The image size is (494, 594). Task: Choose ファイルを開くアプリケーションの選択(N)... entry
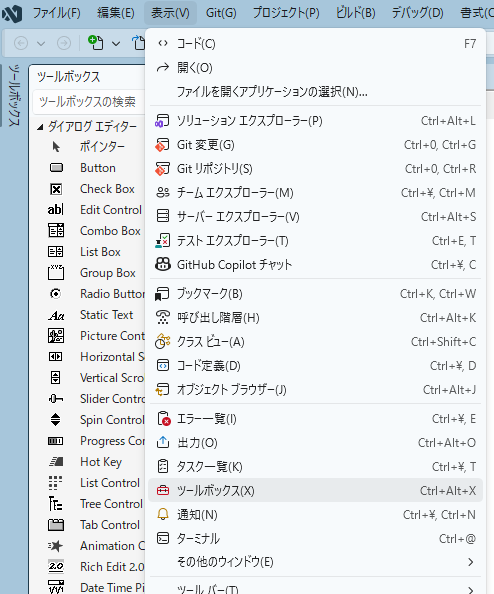click(316, 92)
